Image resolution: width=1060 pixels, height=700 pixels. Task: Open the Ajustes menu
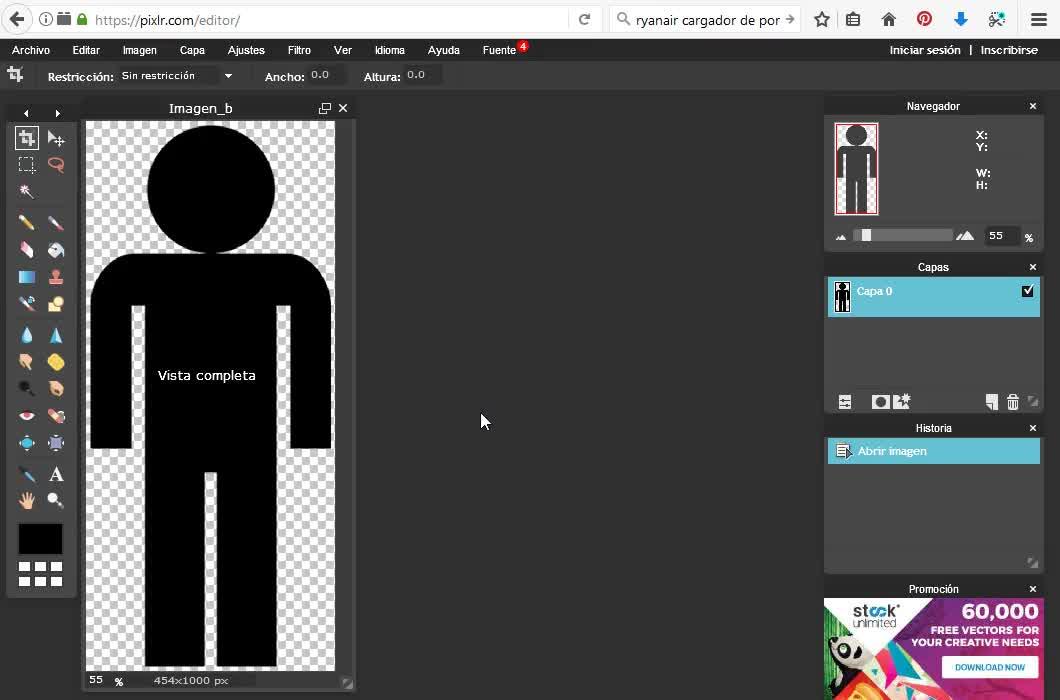(x=246, y=50)
